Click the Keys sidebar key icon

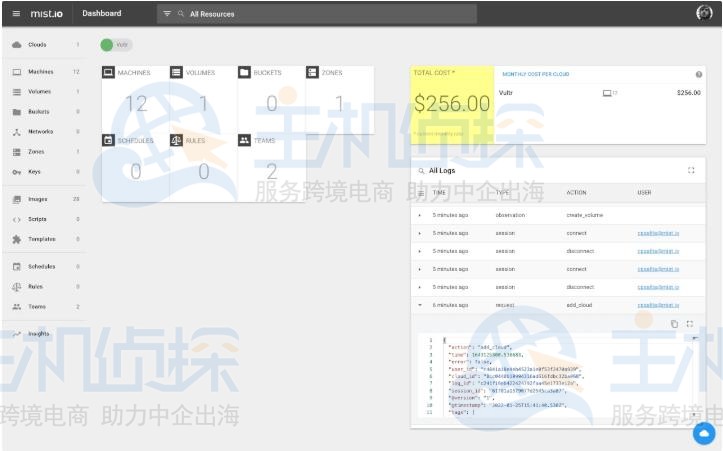(x=17, y=172)
